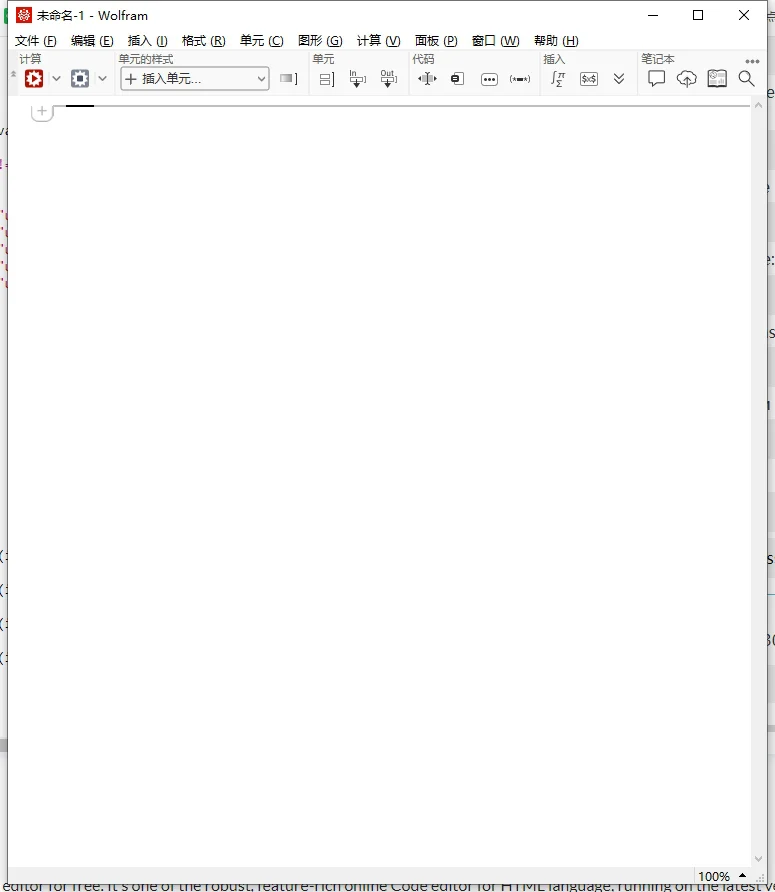Insert inline TeX using the $x$ icon
This screenshot has width=775, height=892.
(x=589, y=79)
